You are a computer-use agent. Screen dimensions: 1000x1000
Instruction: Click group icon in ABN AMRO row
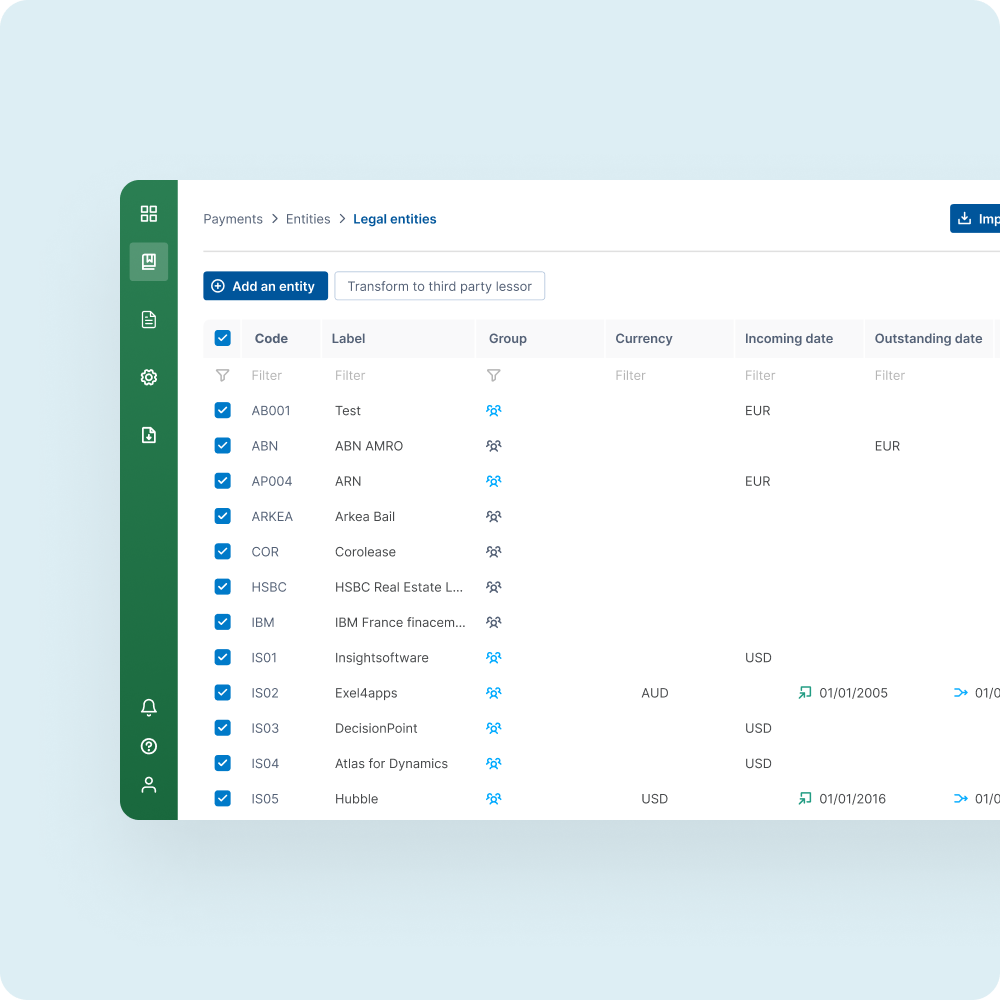coord(494,446)
